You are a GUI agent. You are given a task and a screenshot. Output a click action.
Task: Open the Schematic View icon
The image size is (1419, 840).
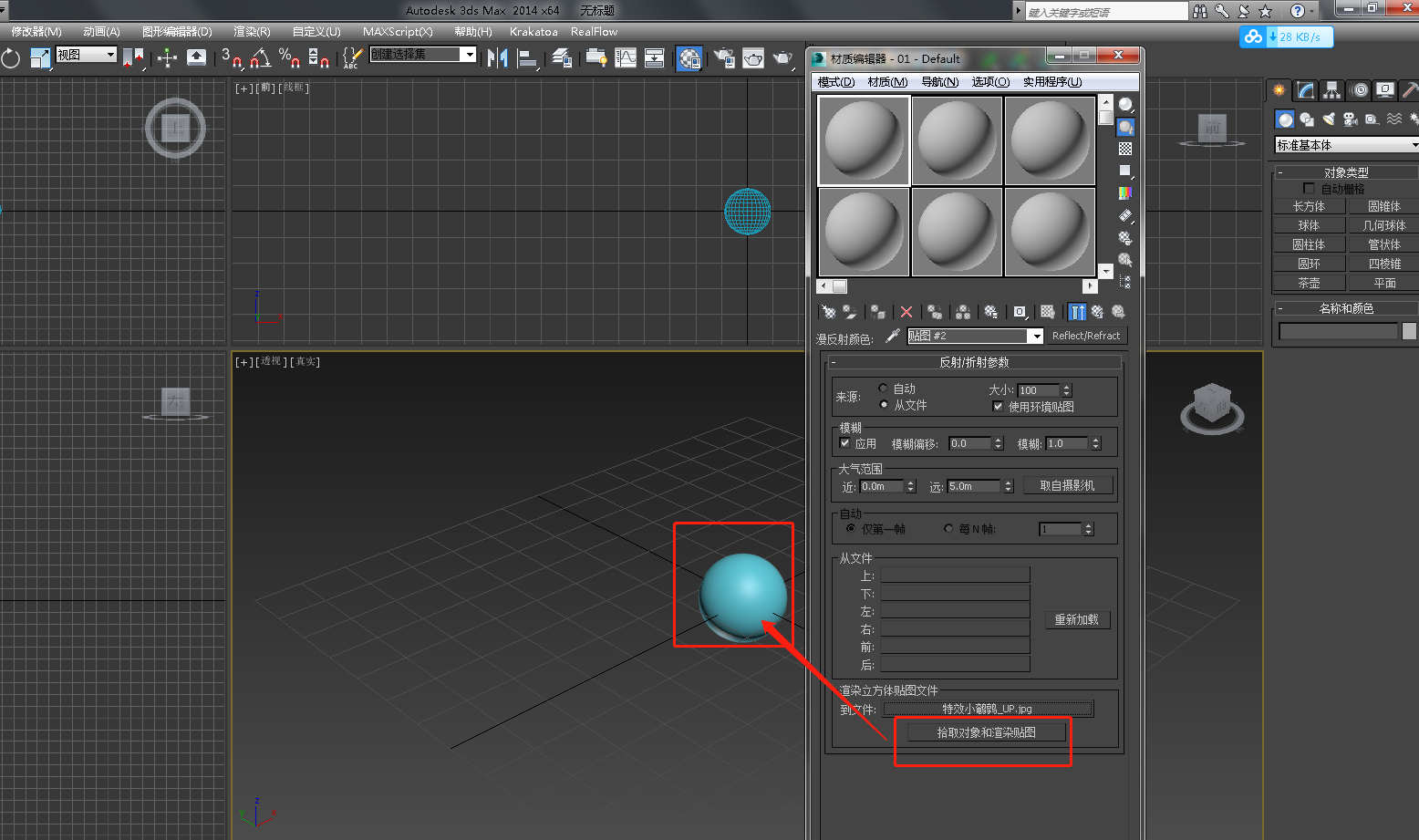(655, 58)
